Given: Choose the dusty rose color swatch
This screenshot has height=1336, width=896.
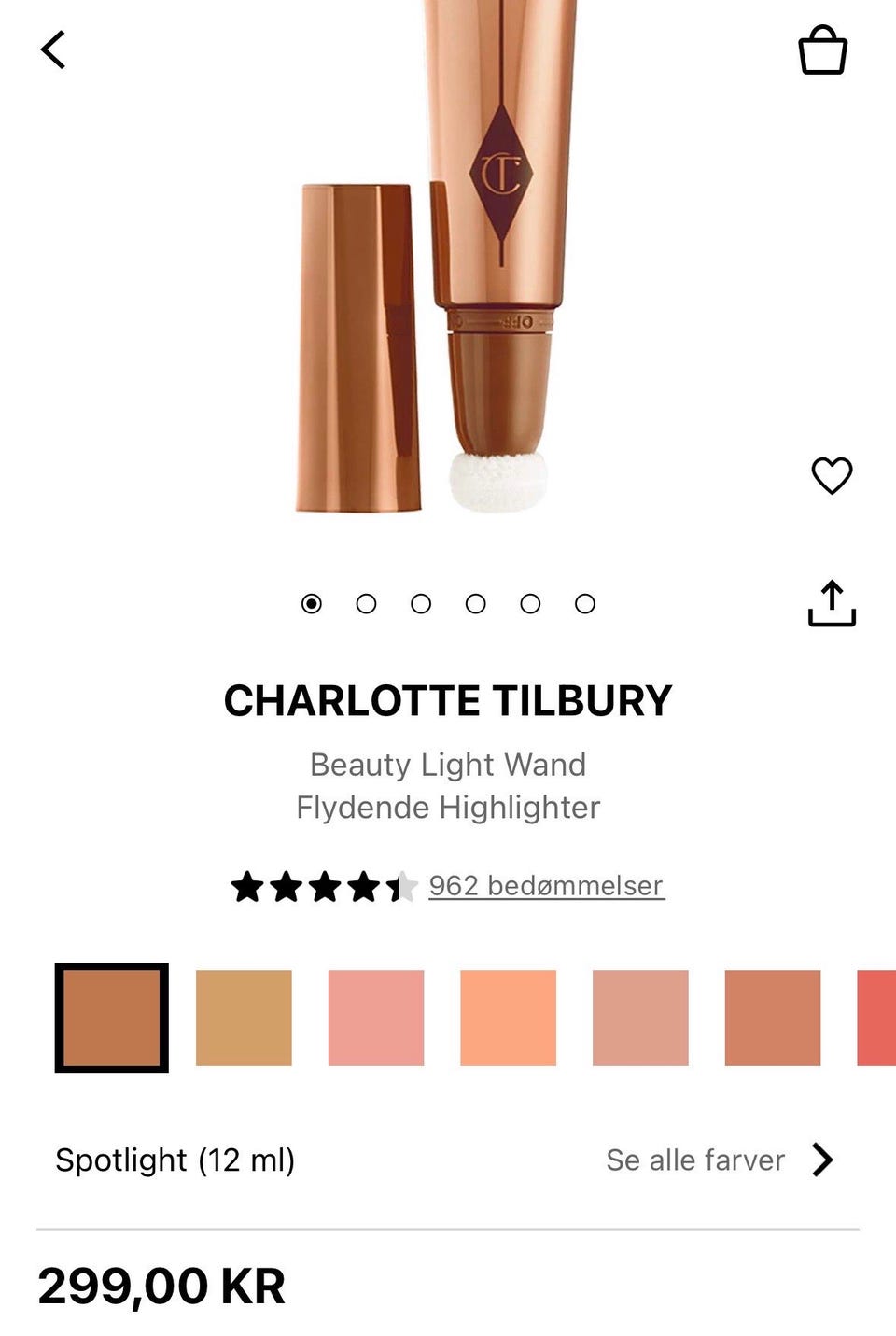Looking at the screenshot, I should coord(640,1018).
